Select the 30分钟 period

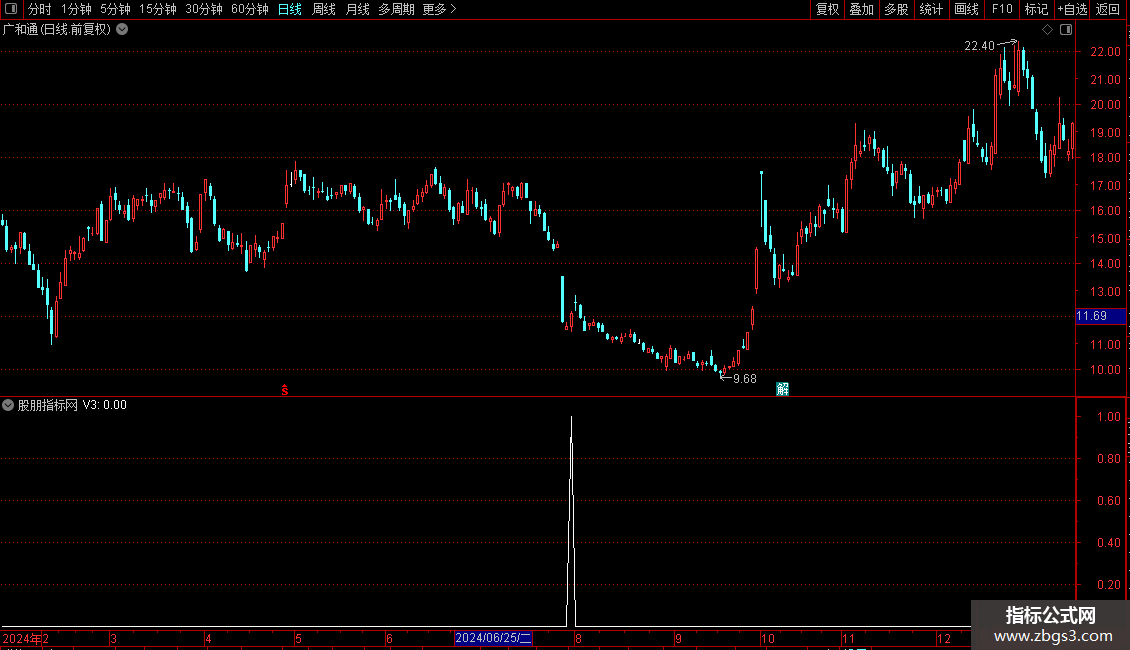click(203, 9)
